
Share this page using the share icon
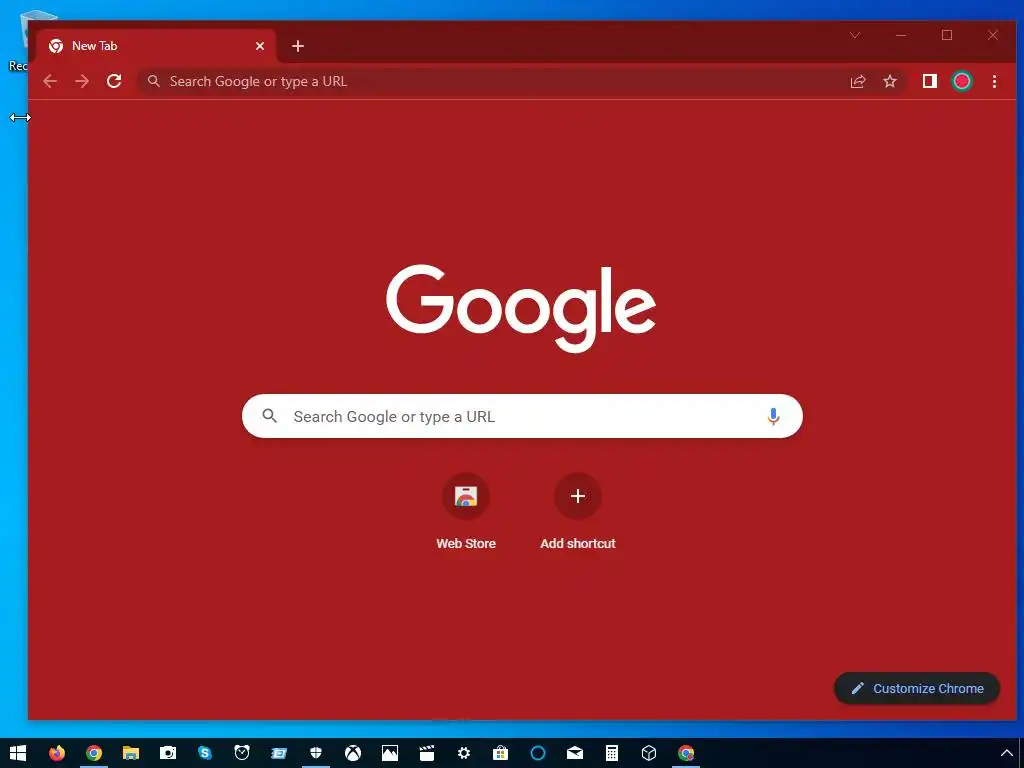[x=857, y=81]
